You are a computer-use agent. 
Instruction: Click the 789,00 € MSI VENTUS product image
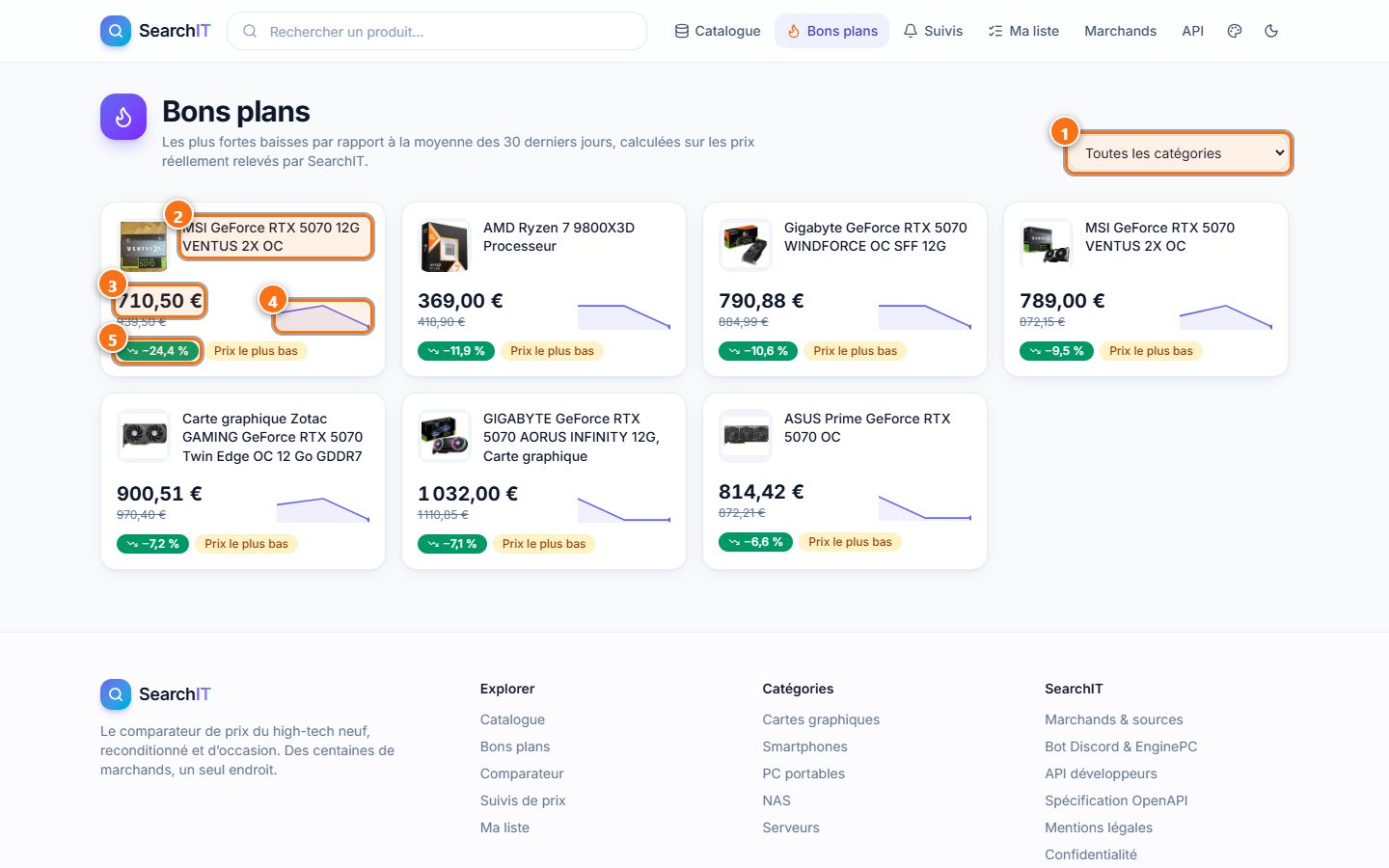pos(1046,245)
